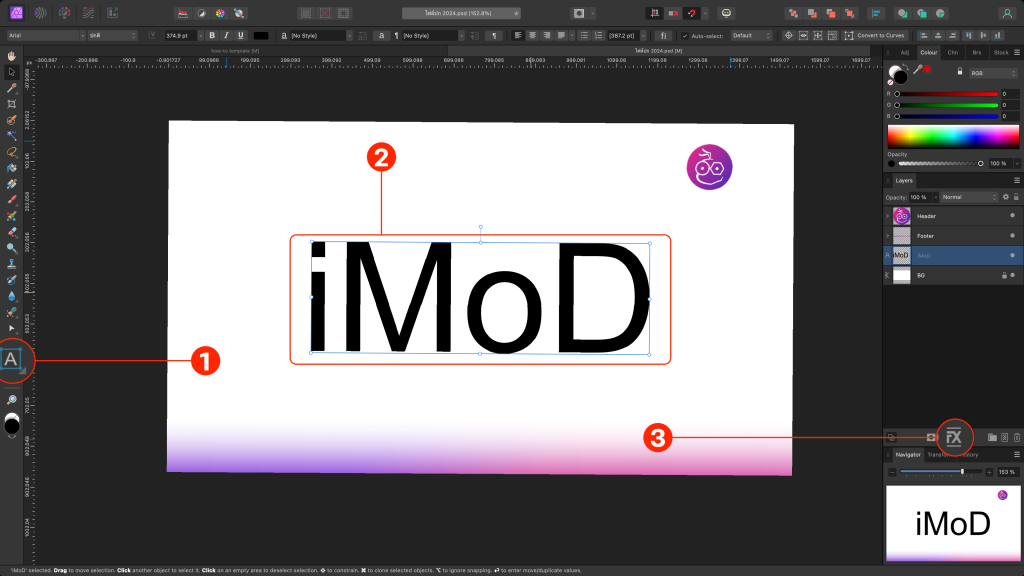Click the Bold formatting button
1024x576 pixels.
click(212, 35)
